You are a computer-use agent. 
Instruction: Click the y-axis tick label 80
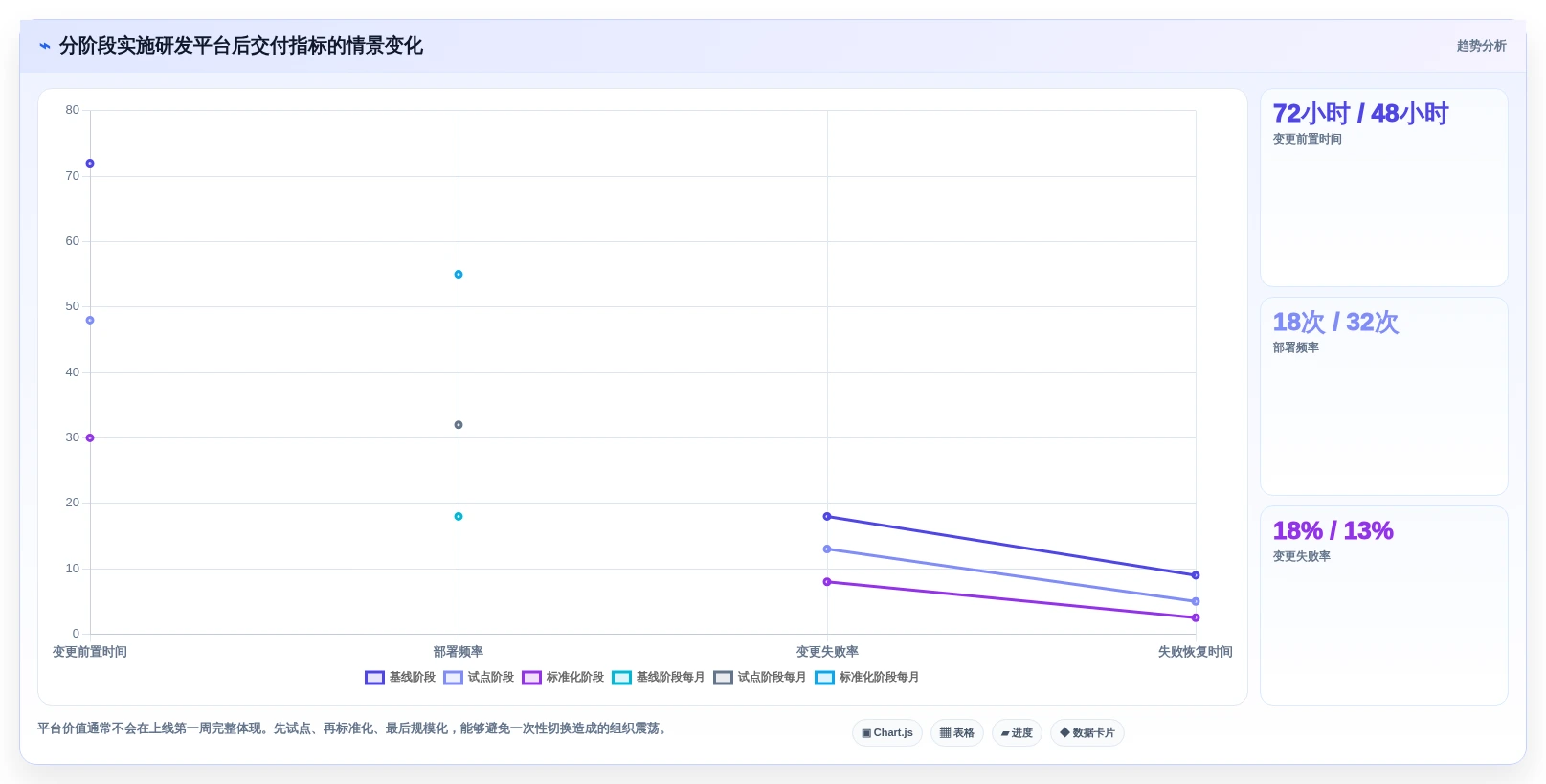[x=73, y=110]
